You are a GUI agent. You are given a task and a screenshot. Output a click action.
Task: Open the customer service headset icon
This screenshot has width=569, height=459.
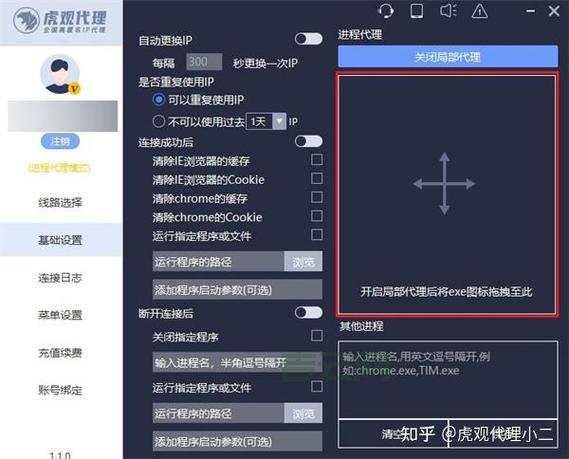click(x=385, y=11)
